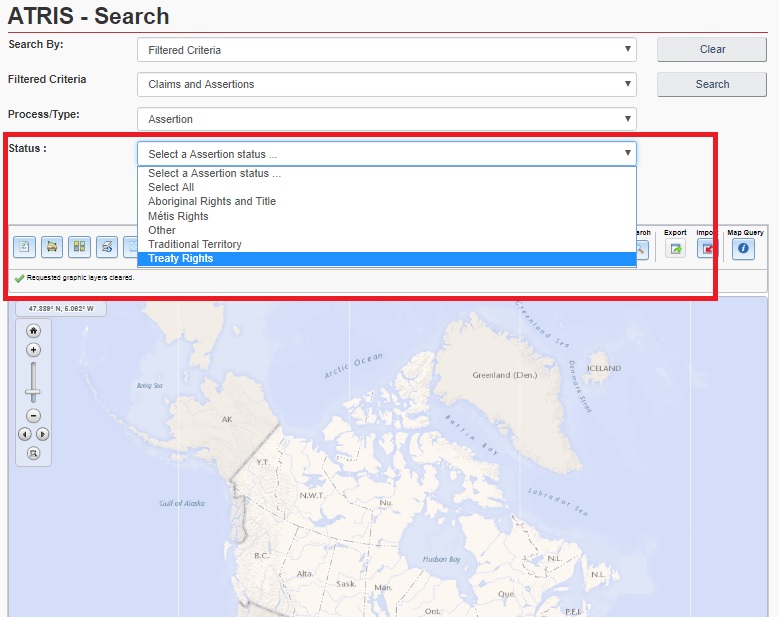
Task: Expand the Filtered Criteria dropdown
Action: point(386,84)
